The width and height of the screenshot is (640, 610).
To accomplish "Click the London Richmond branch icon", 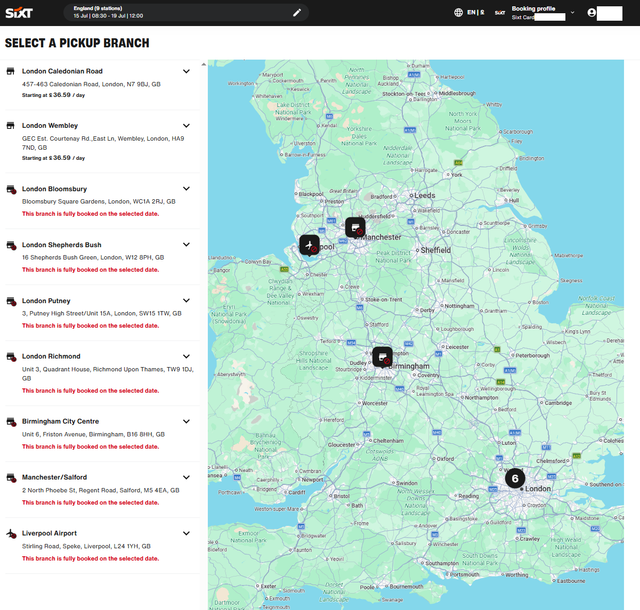I will pyautogui.click(x=11, y=357).
